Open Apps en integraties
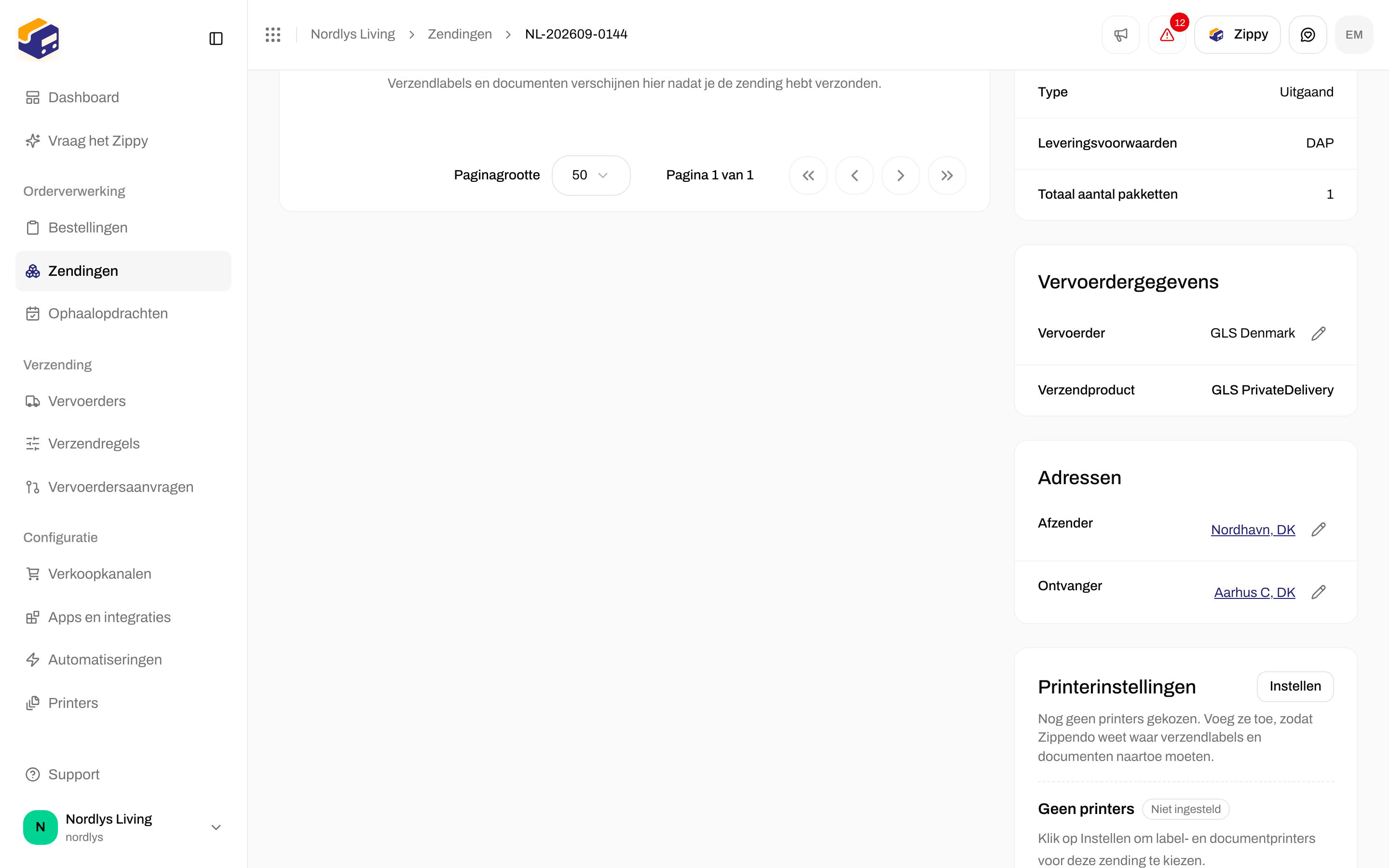Image resolution: width=1389 pixels, height=868 pixels. click(x=123, y=617)
